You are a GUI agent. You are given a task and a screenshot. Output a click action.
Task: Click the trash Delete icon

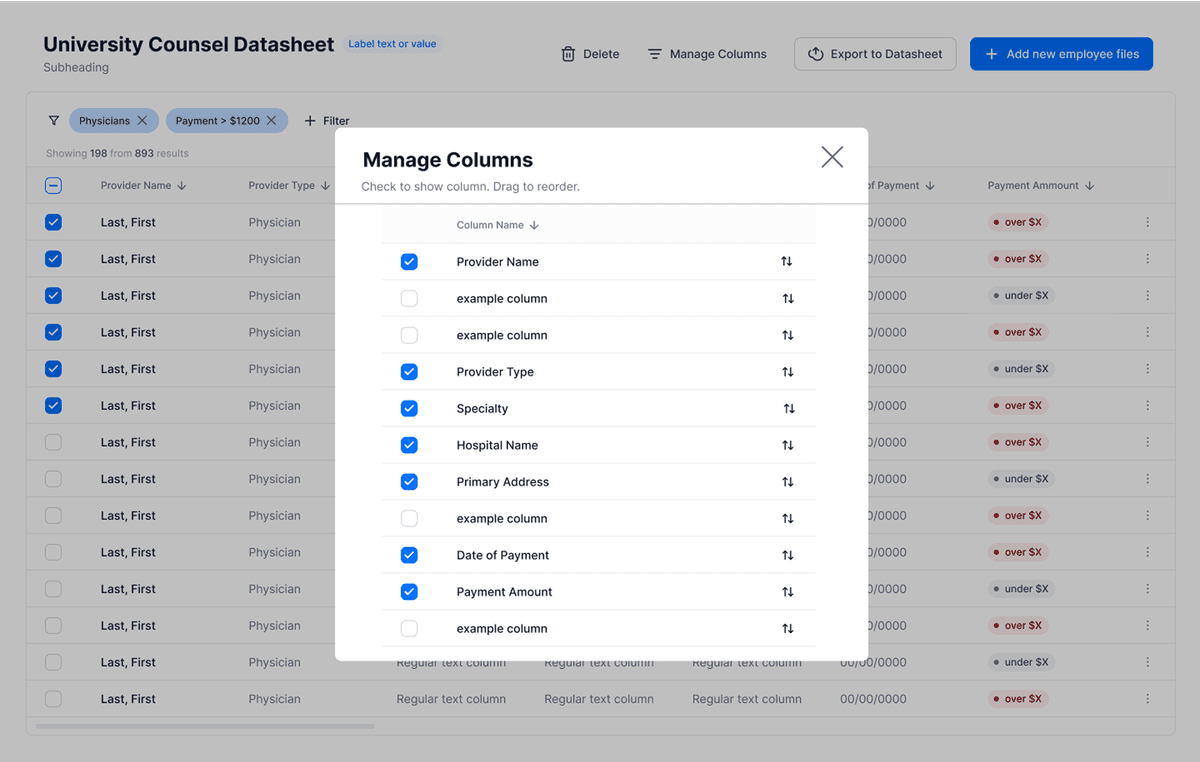(568, 54)
